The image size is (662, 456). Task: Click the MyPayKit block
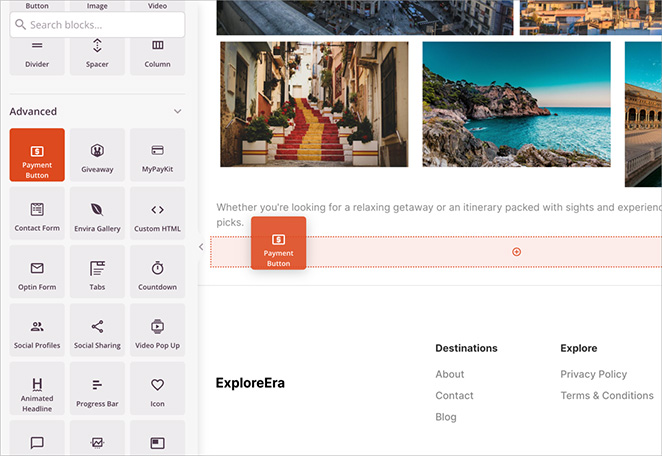pyautogui.click(x=157, y=155)
